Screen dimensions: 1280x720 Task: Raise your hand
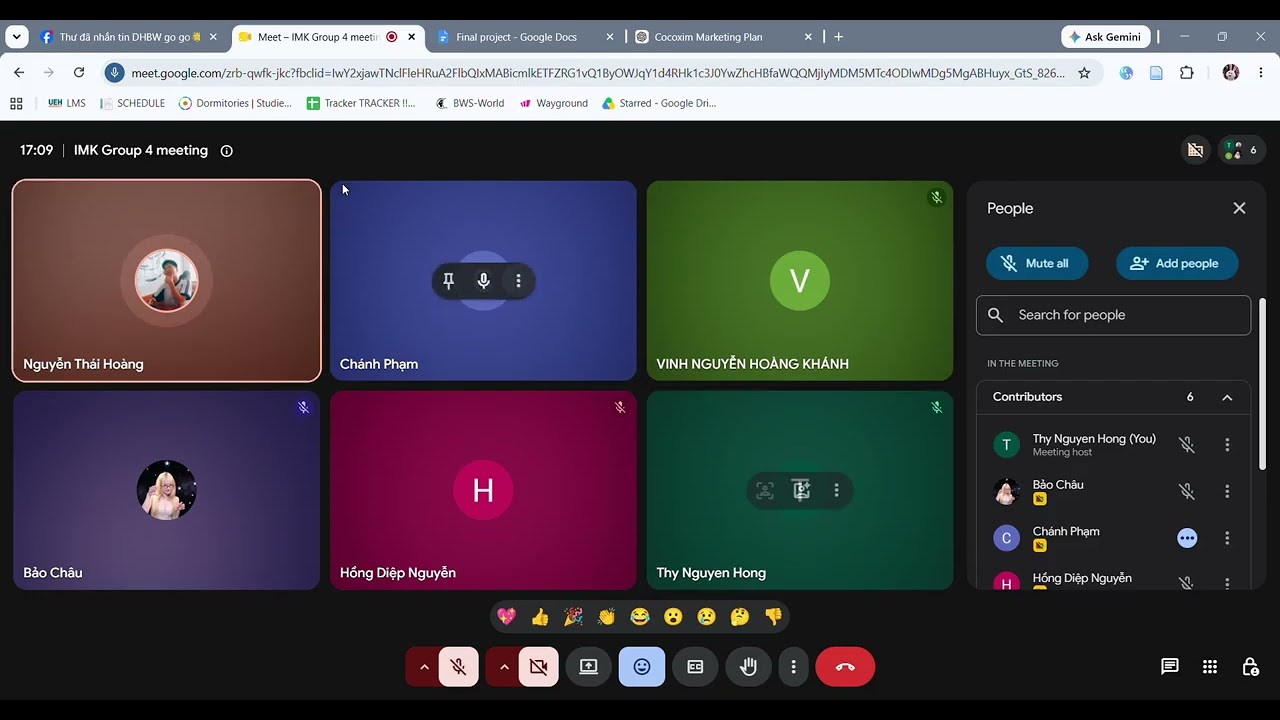(748, 667)
